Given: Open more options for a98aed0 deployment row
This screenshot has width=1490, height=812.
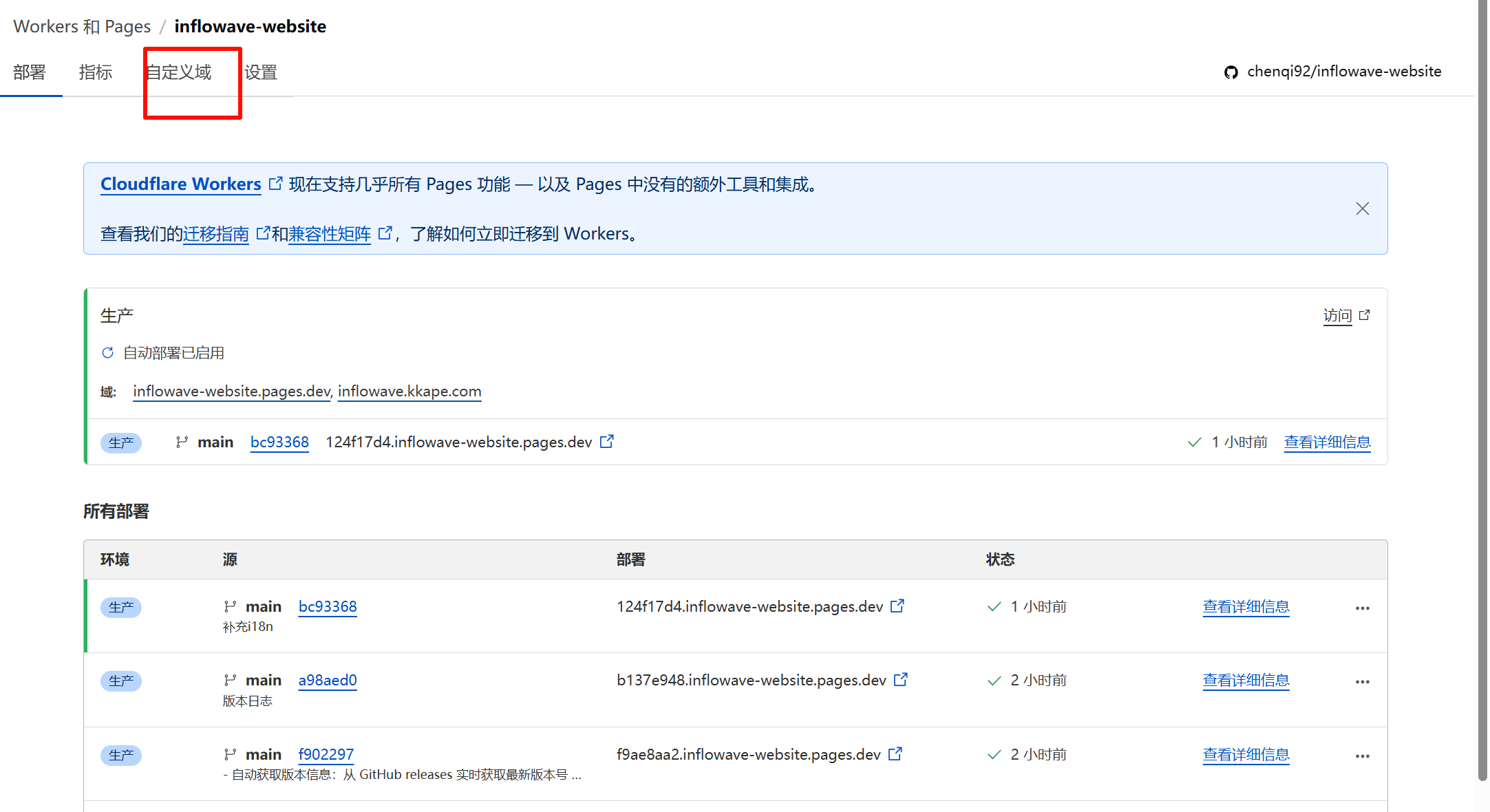Looking at the screenshot, I should point(1362,682).
